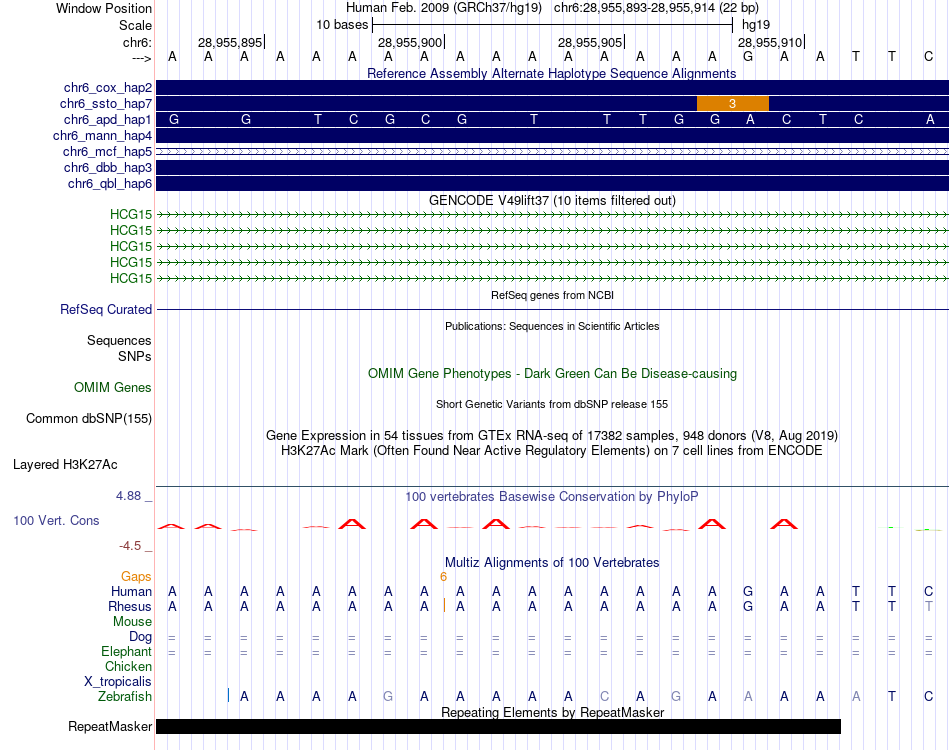
Task: Click the Window Position label
Action: point(104,8)
